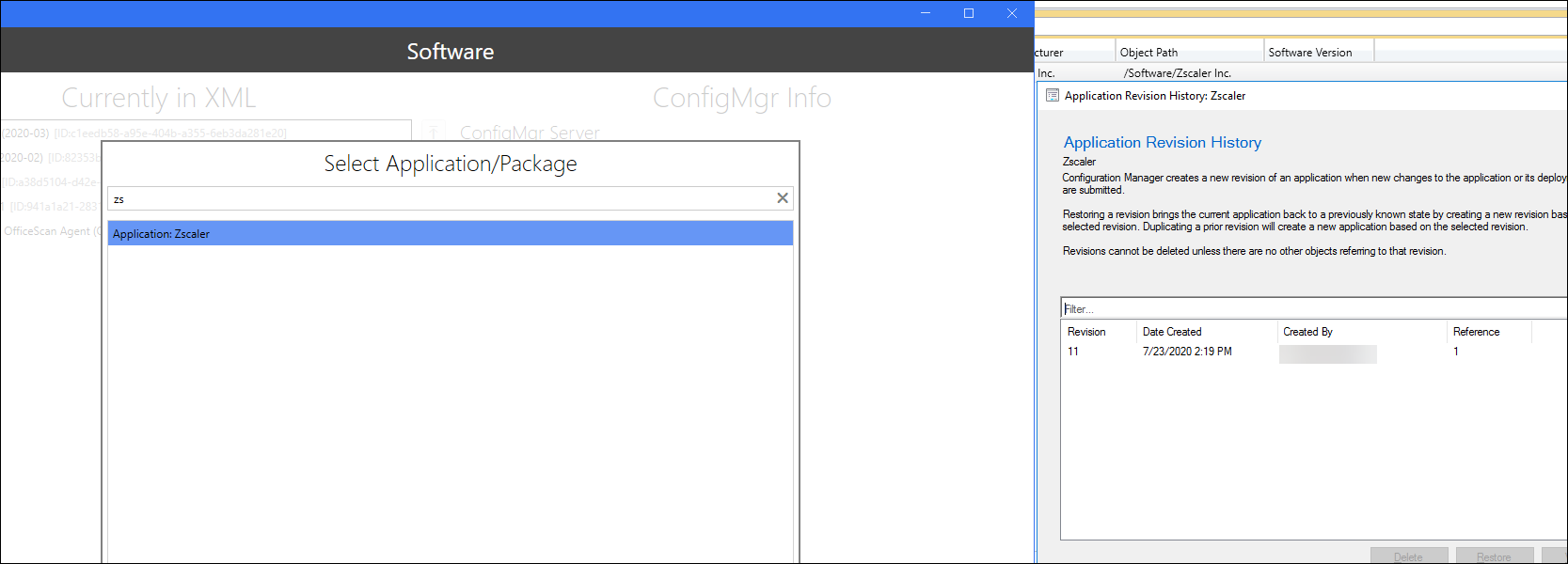Viewport: 1568px width, 564px height.
Task: Click the Reference value 1 cell
Action: [1456, 352]
